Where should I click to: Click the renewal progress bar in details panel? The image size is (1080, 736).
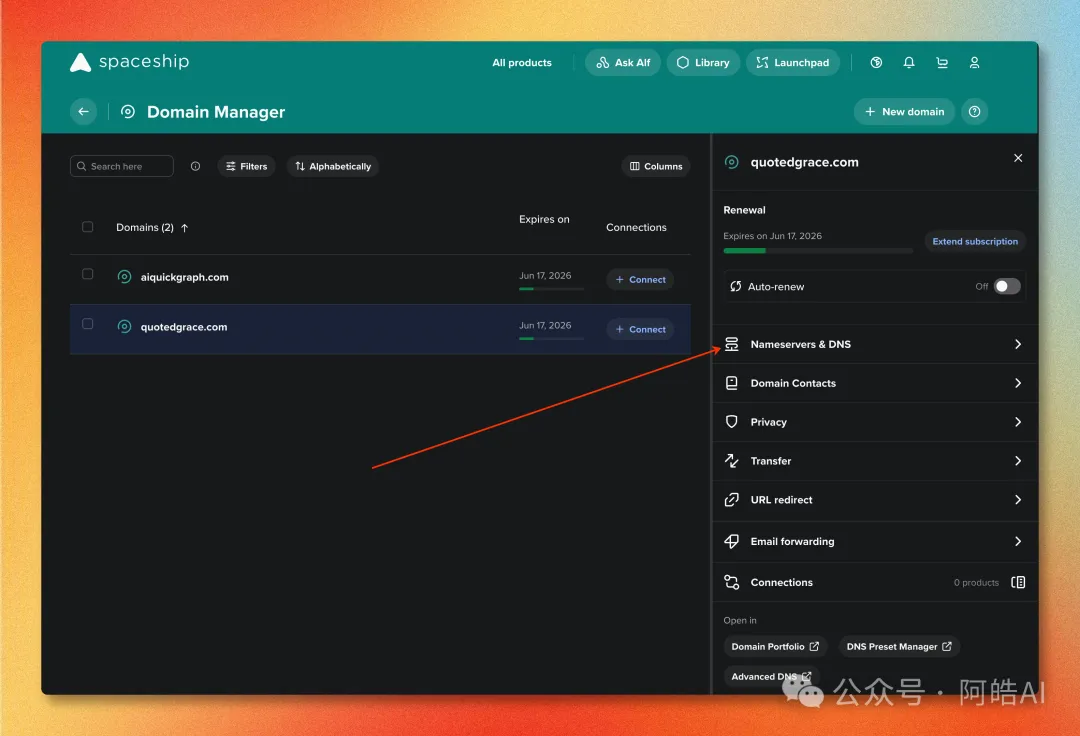pos(818,251)
